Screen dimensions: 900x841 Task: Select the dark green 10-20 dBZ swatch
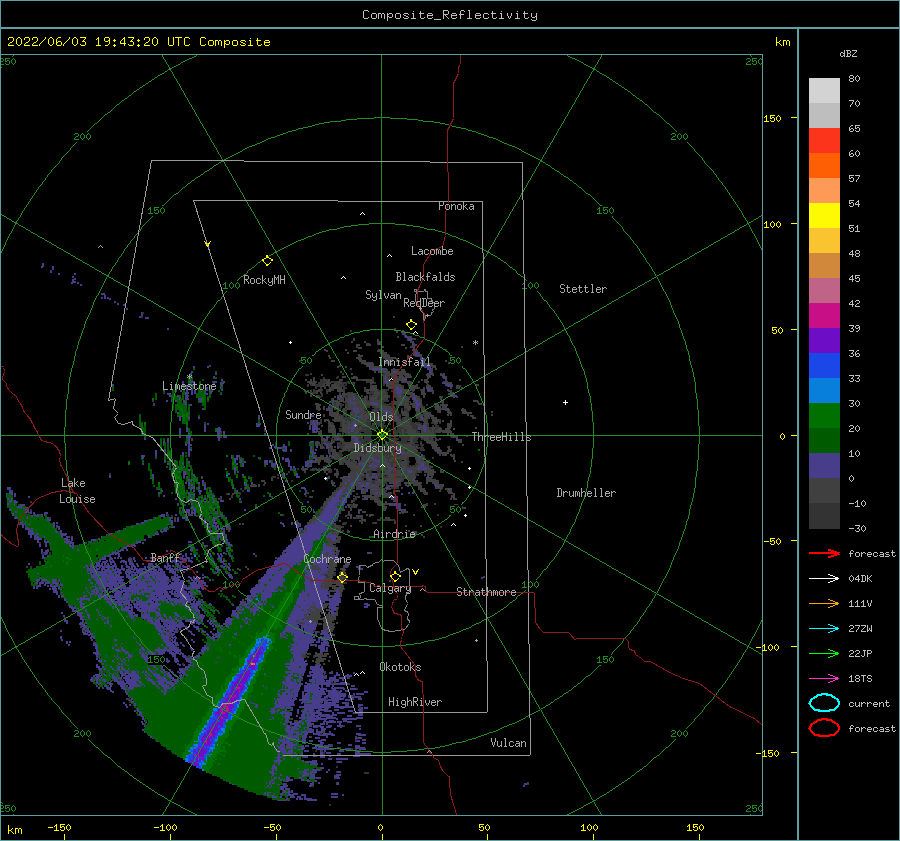pos(824,441)
